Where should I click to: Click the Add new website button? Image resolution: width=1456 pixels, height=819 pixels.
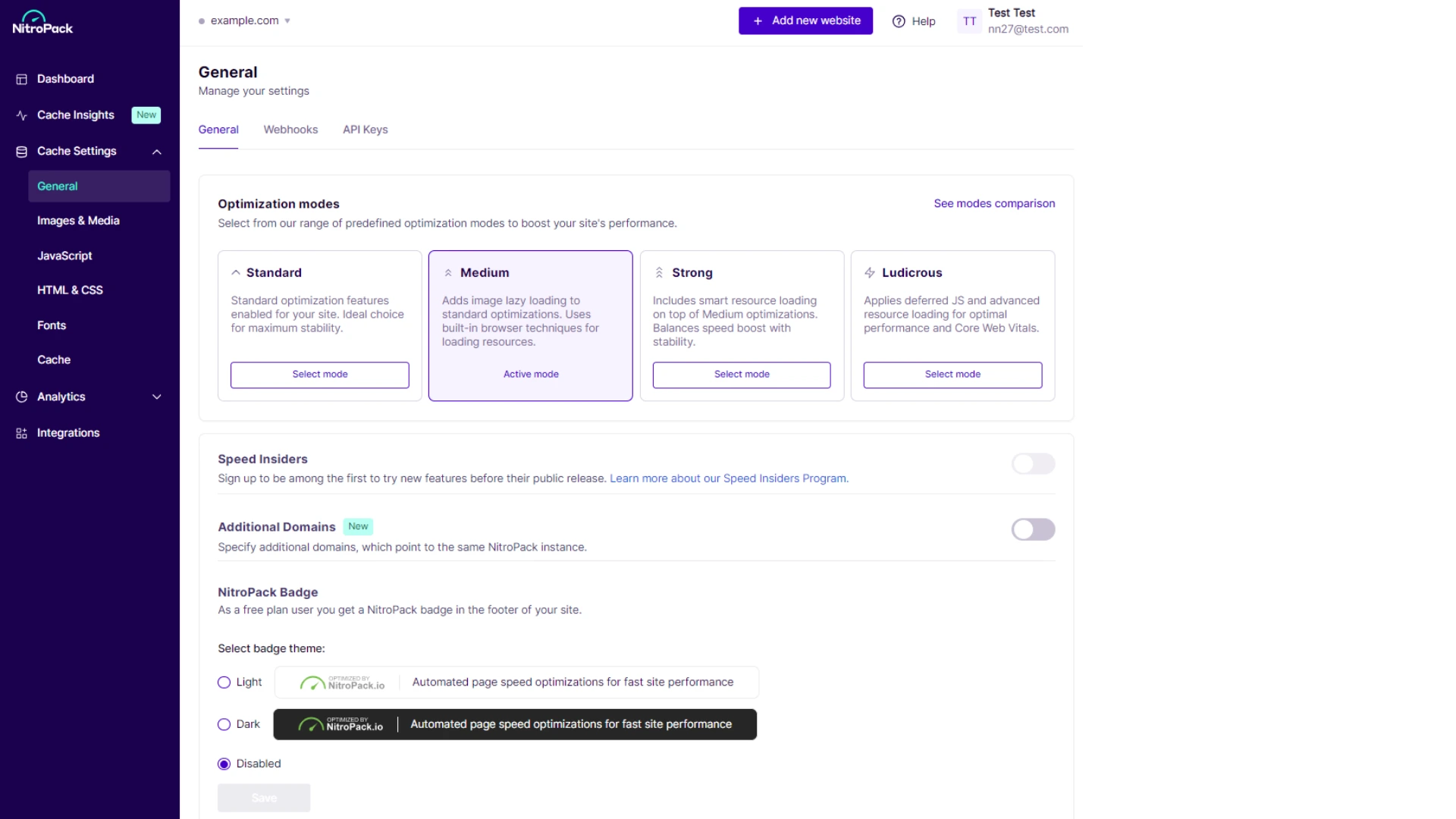(805, 21)
